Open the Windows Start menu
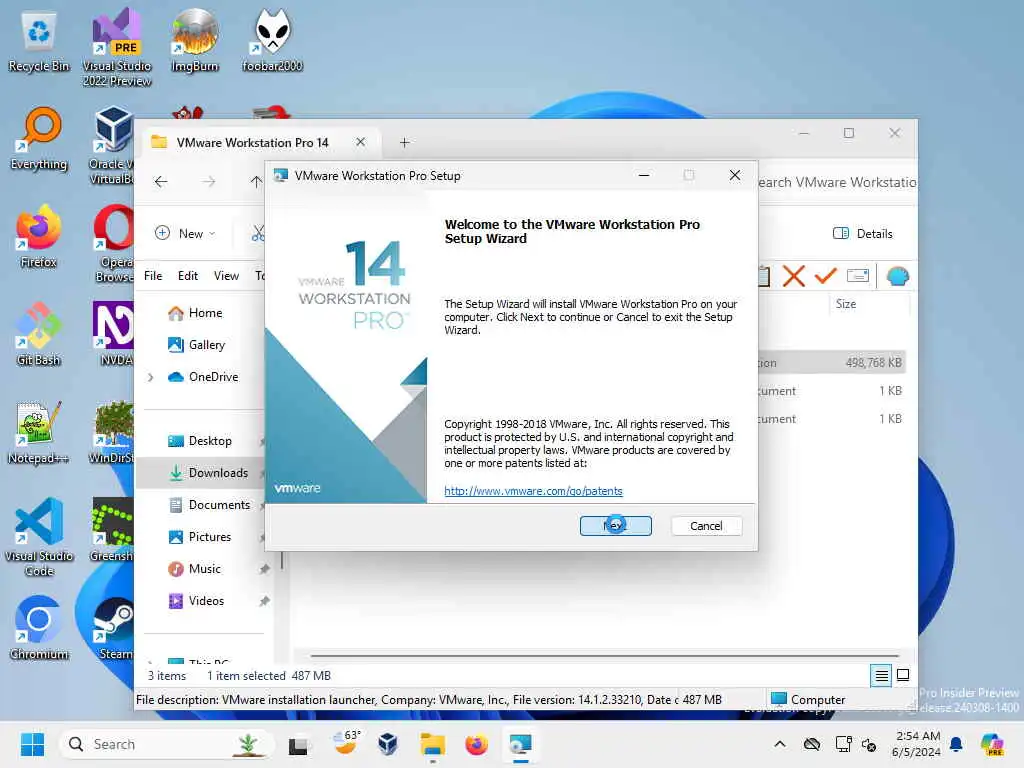Screen dimensions: 1024x768 click(x=32, y=744)
